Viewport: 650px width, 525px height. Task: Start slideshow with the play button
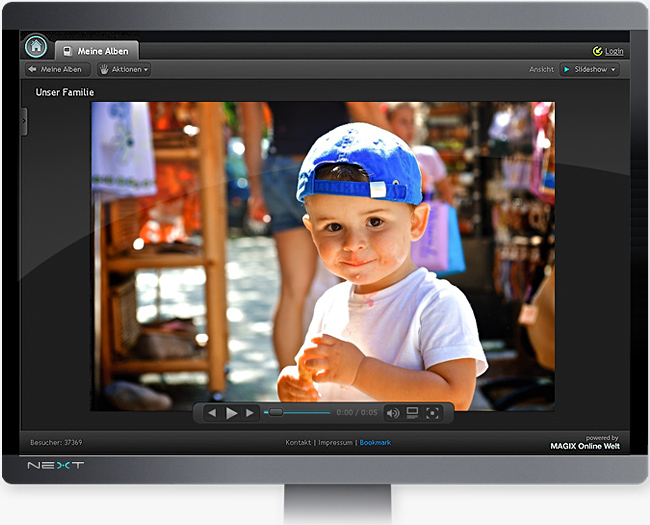tap(231, 413)
